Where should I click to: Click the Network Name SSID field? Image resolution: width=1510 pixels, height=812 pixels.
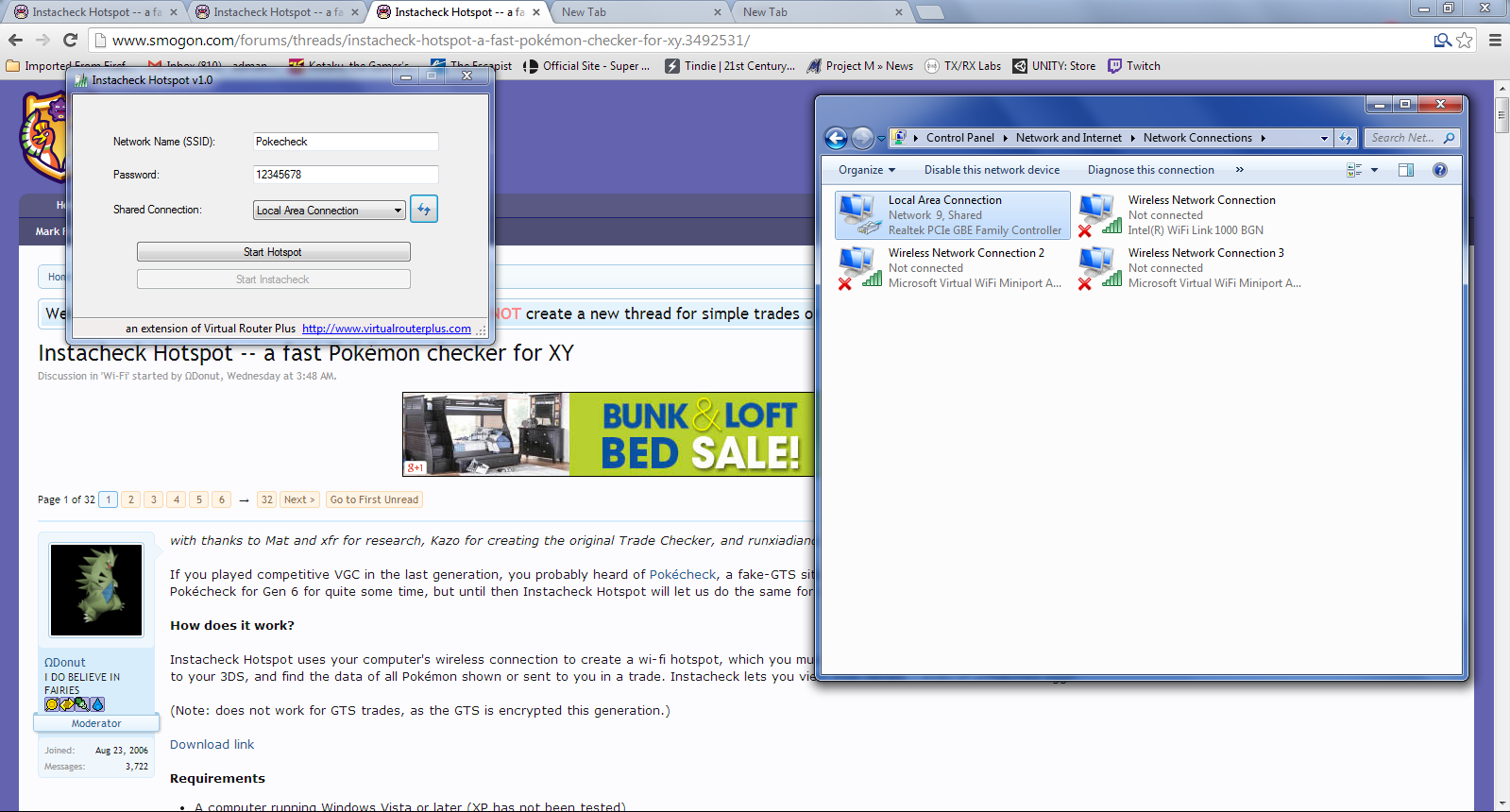tap(346, 142)
